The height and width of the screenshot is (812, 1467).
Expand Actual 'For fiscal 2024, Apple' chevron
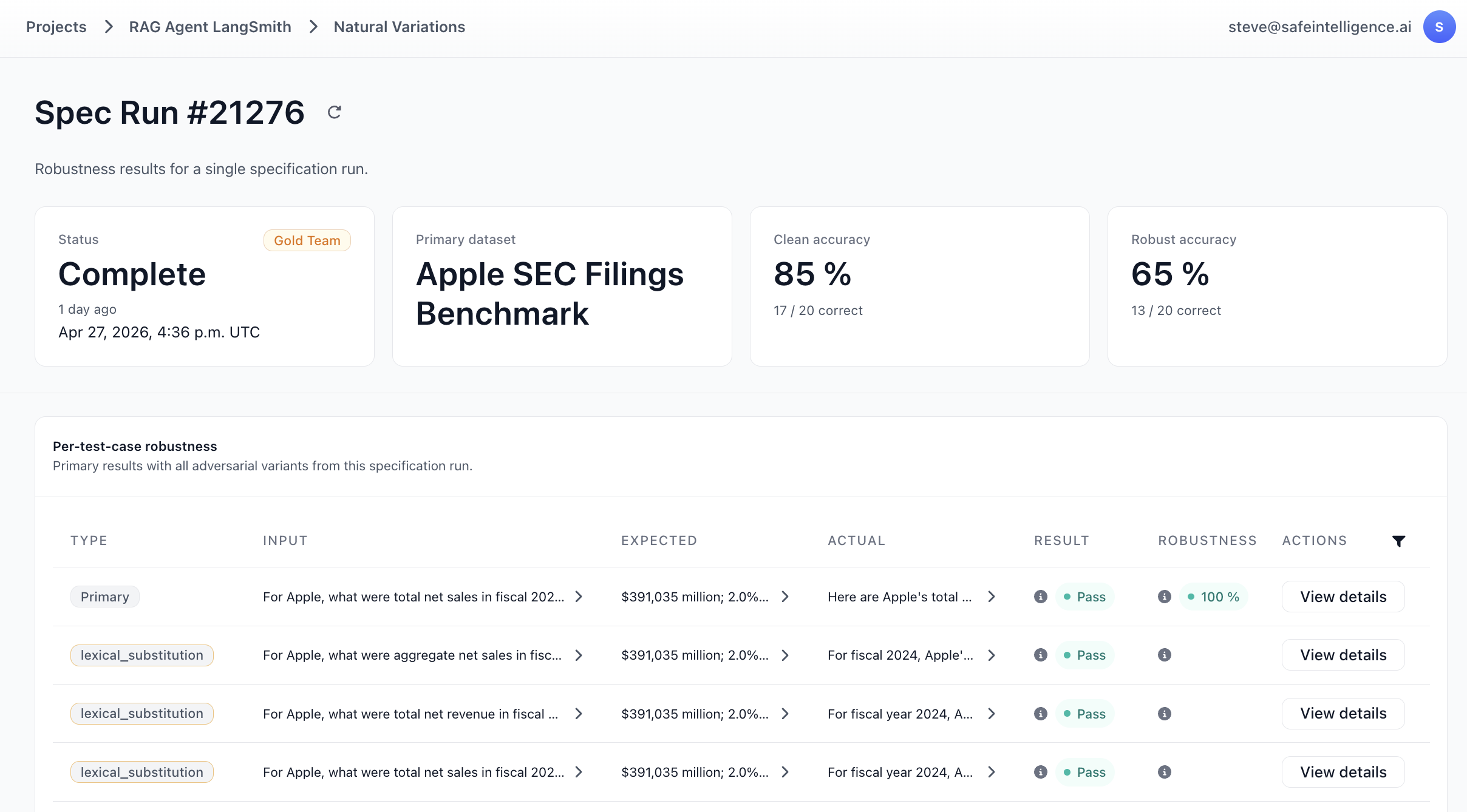[x=992, y=655]
